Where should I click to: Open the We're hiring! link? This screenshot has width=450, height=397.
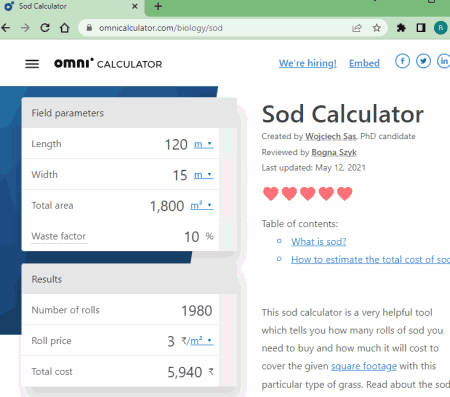tap(308, 63)
